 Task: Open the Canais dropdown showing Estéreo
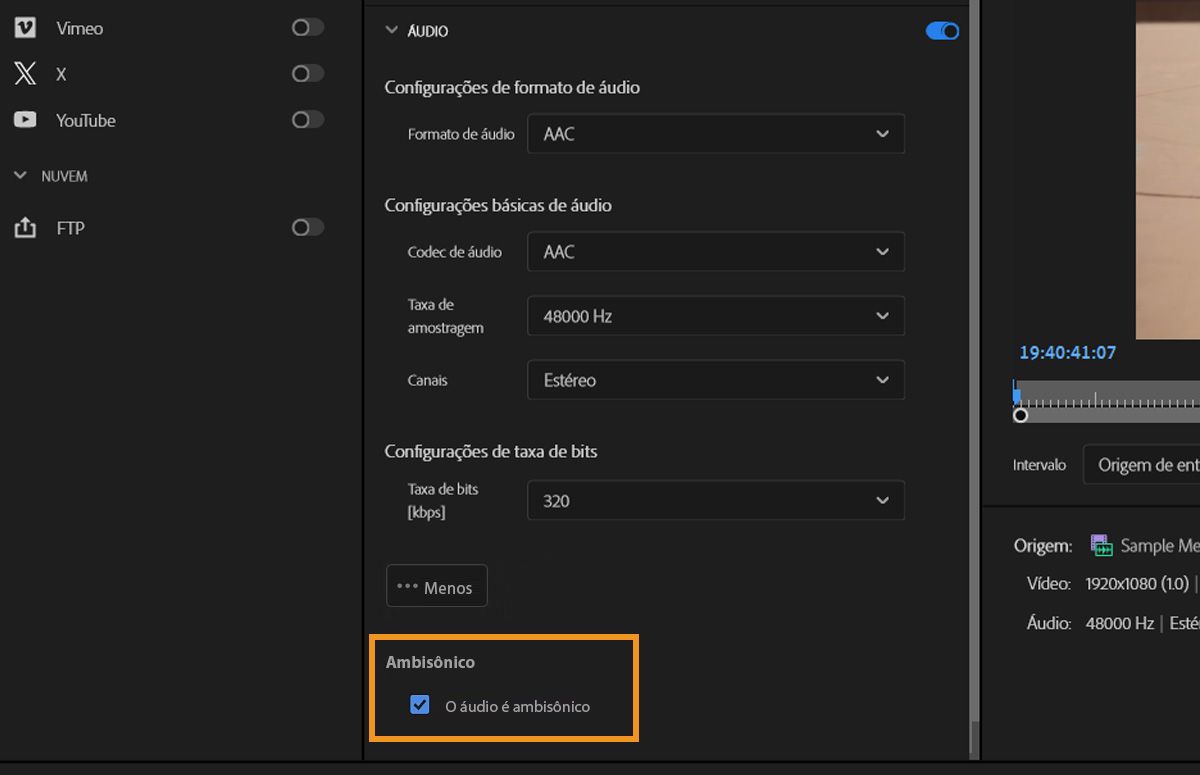[x=716, y=380]
